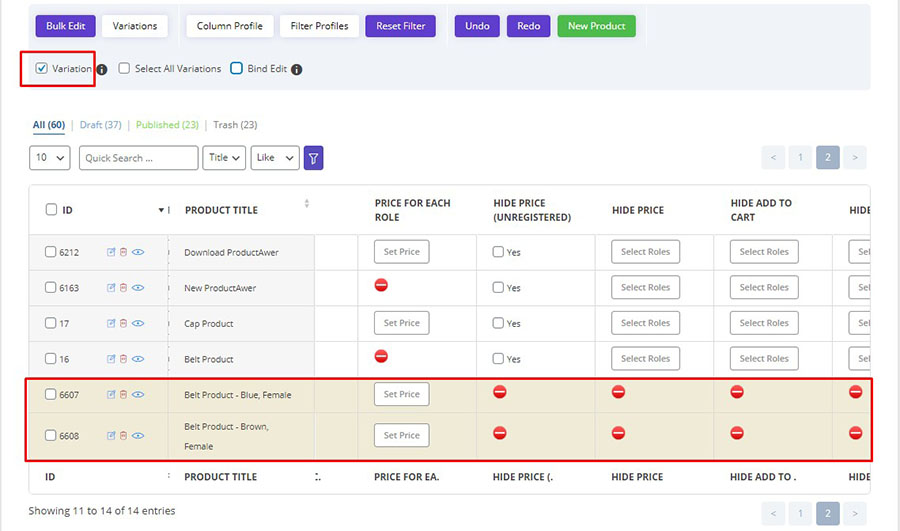This screenshot has width=900, height=531.
Task: Open the Like operator dropdown
Action: pyautogui.click(x=275, y=158)
